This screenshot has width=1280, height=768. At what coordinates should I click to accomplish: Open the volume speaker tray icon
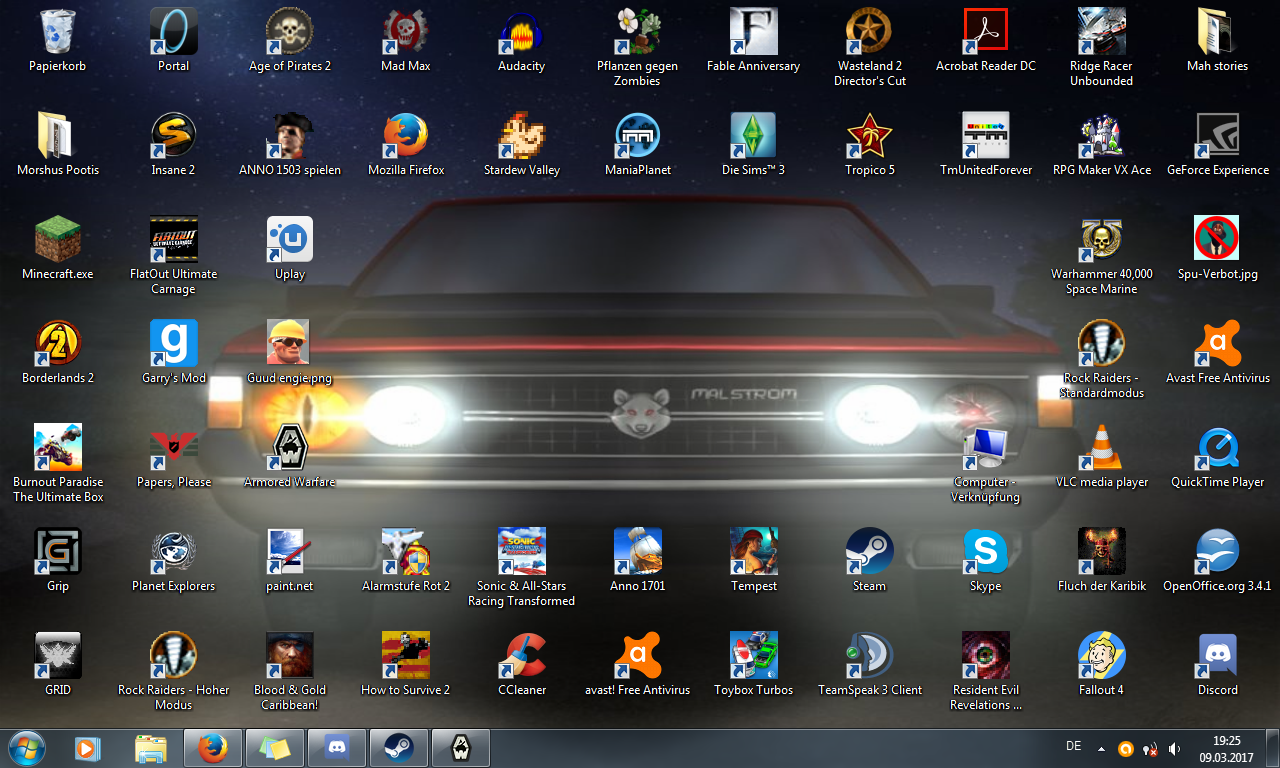coord(1175,748)
